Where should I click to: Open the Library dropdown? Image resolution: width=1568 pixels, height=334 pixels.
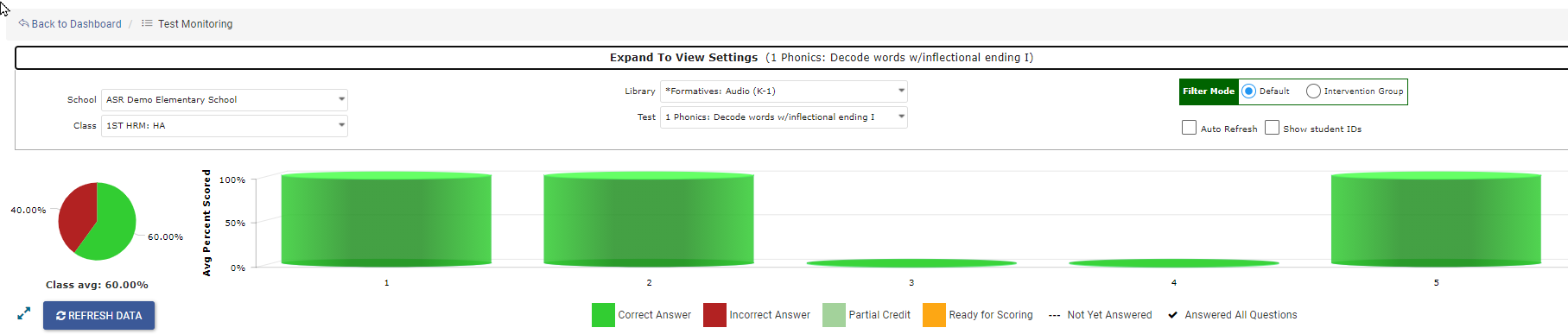[x=784, y=91]
